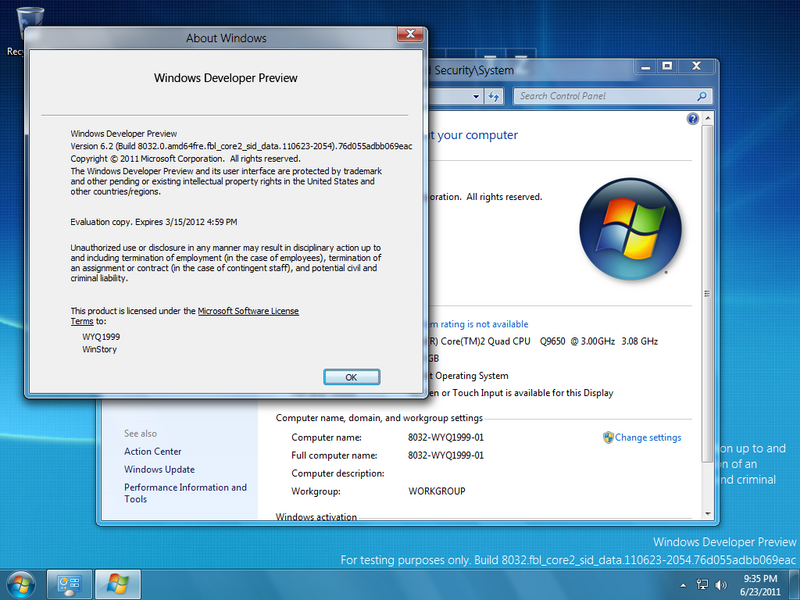Screen dimensions: 800x600
Task: Show hidden tray icons arrow
Action: (x=683, y=585)
